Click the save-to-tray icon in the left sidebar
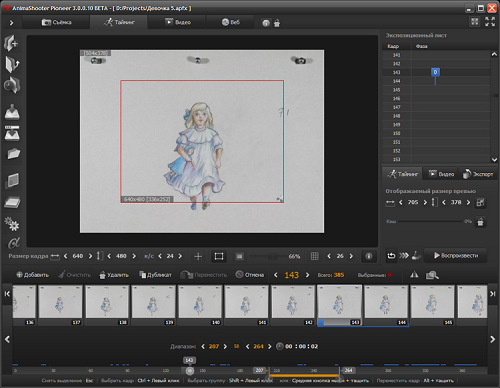The image size is (500, 388). pyautogui.click(x=12, y=112)
